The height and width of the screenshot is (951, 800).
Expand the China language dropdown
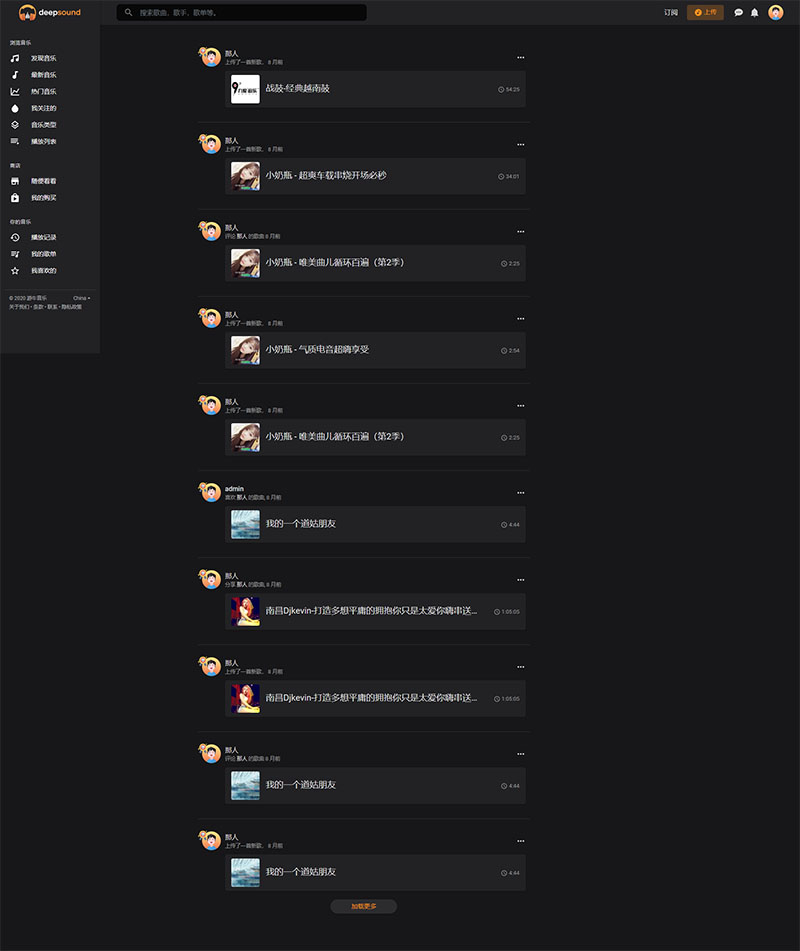pyautogui.click(x=81, y=298)
